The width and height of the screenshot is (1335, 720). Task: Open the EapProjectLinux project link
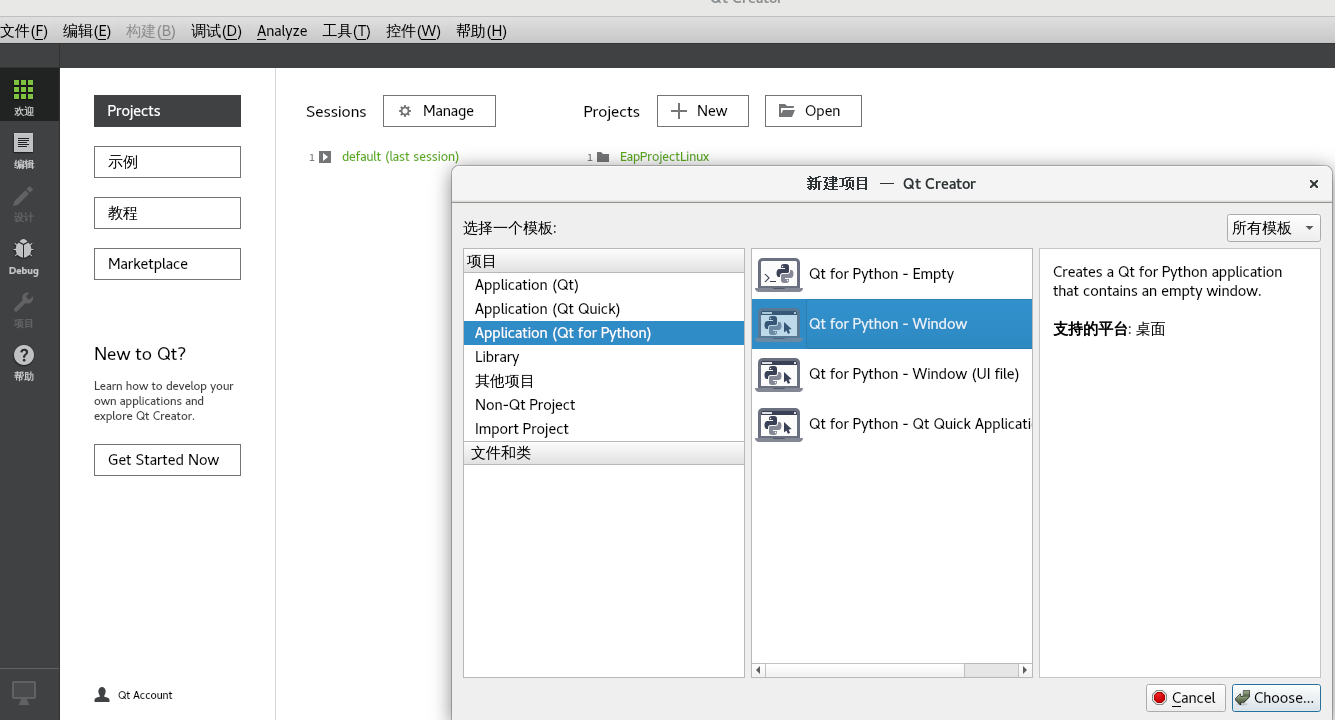pos(663,156)
